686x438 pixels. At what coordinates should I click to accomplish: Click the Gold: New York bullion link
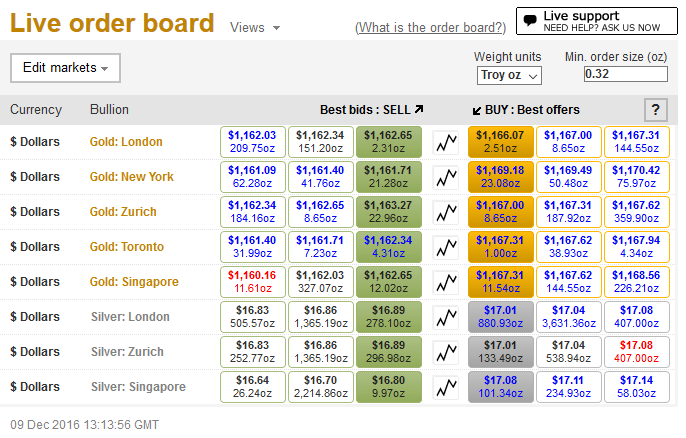[132, 177]
